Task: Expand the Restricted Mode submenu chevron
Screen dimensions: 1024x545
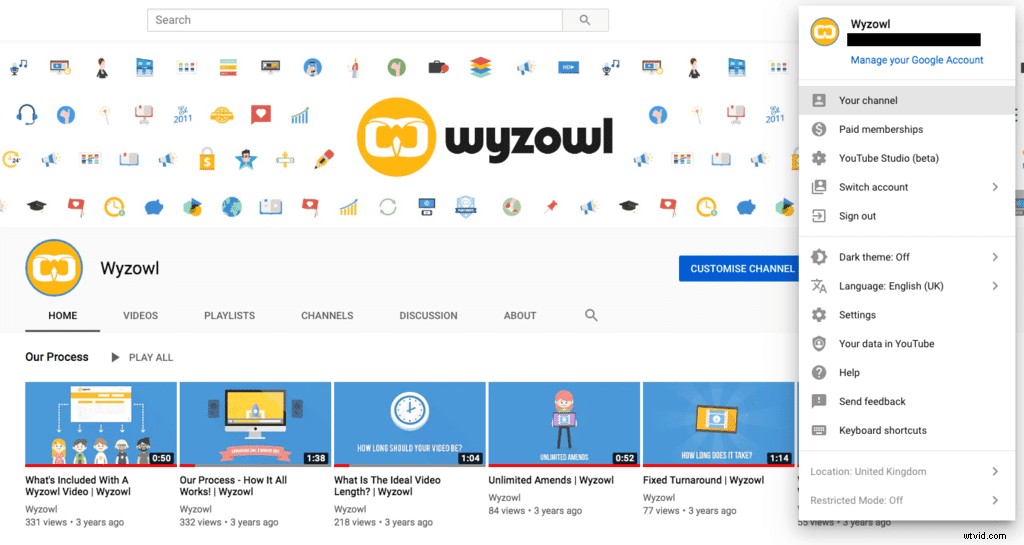Action: pyautogui.click(x=995, y=500)
